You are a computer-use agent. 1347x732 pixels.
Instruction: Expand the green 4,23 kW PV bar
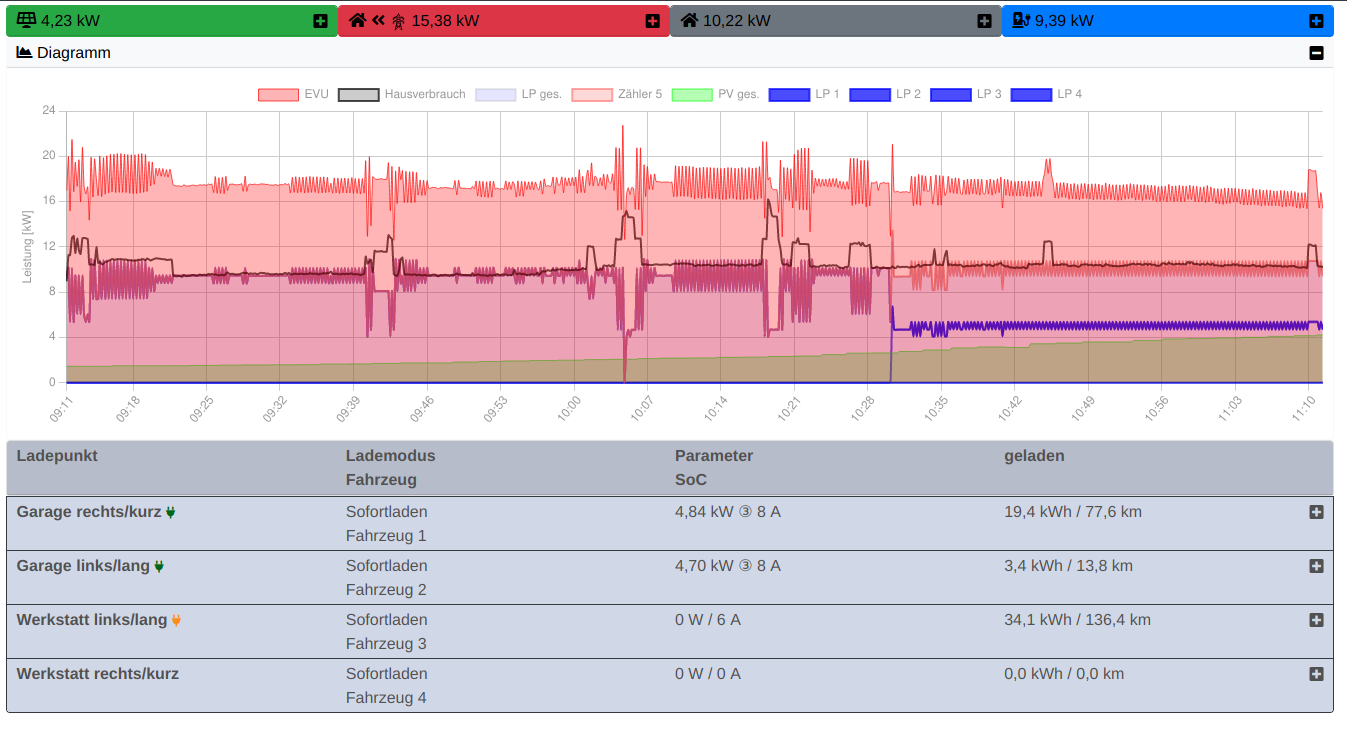click(320, 21)
